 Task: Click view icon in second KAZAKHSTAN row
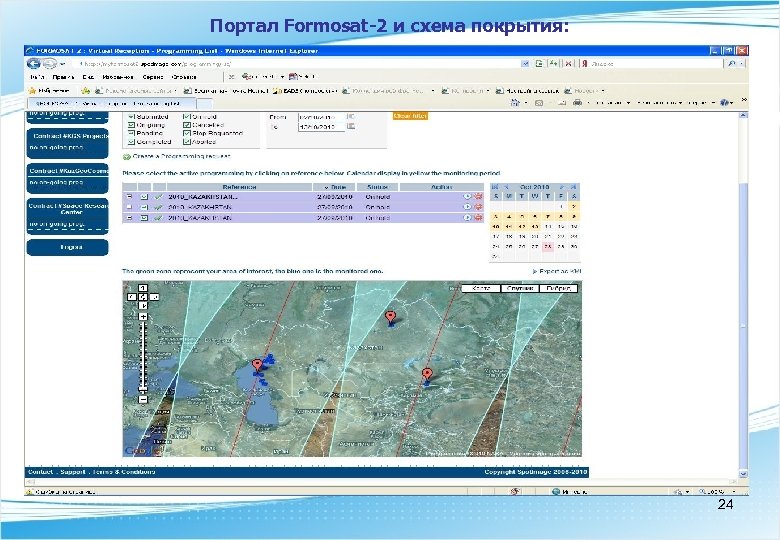point(467,207)
